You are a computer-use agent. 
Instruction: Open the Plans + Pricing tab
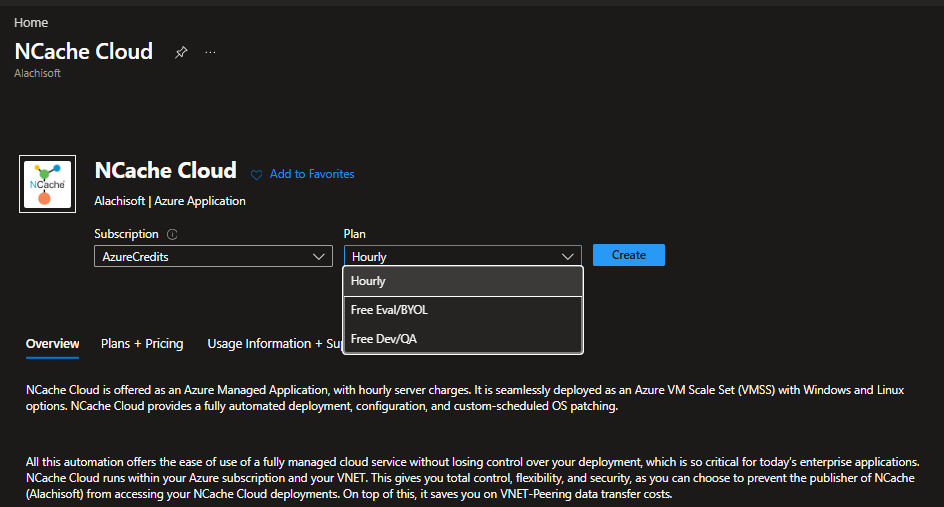point(142,344)
